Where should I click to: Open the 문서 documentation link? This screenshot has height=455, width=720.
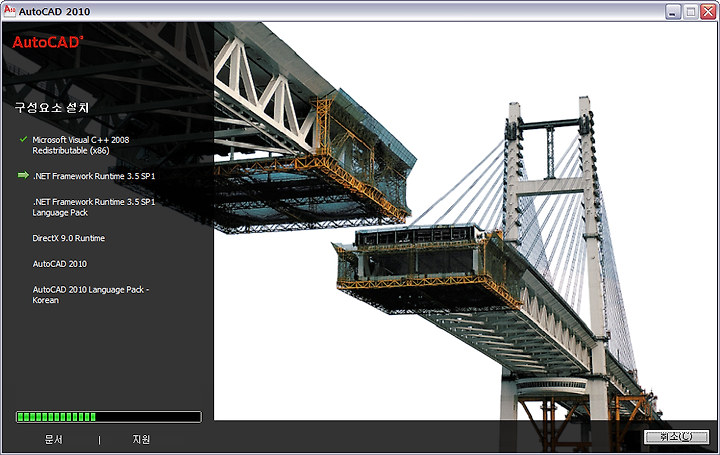[53, 439]
